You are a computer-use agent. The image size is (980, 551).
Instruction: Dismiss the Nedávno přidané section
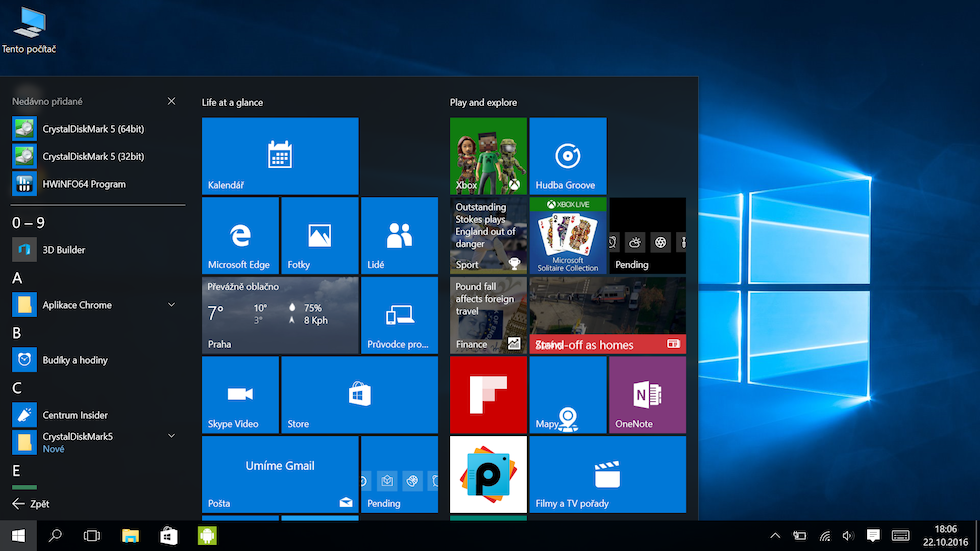171,101
